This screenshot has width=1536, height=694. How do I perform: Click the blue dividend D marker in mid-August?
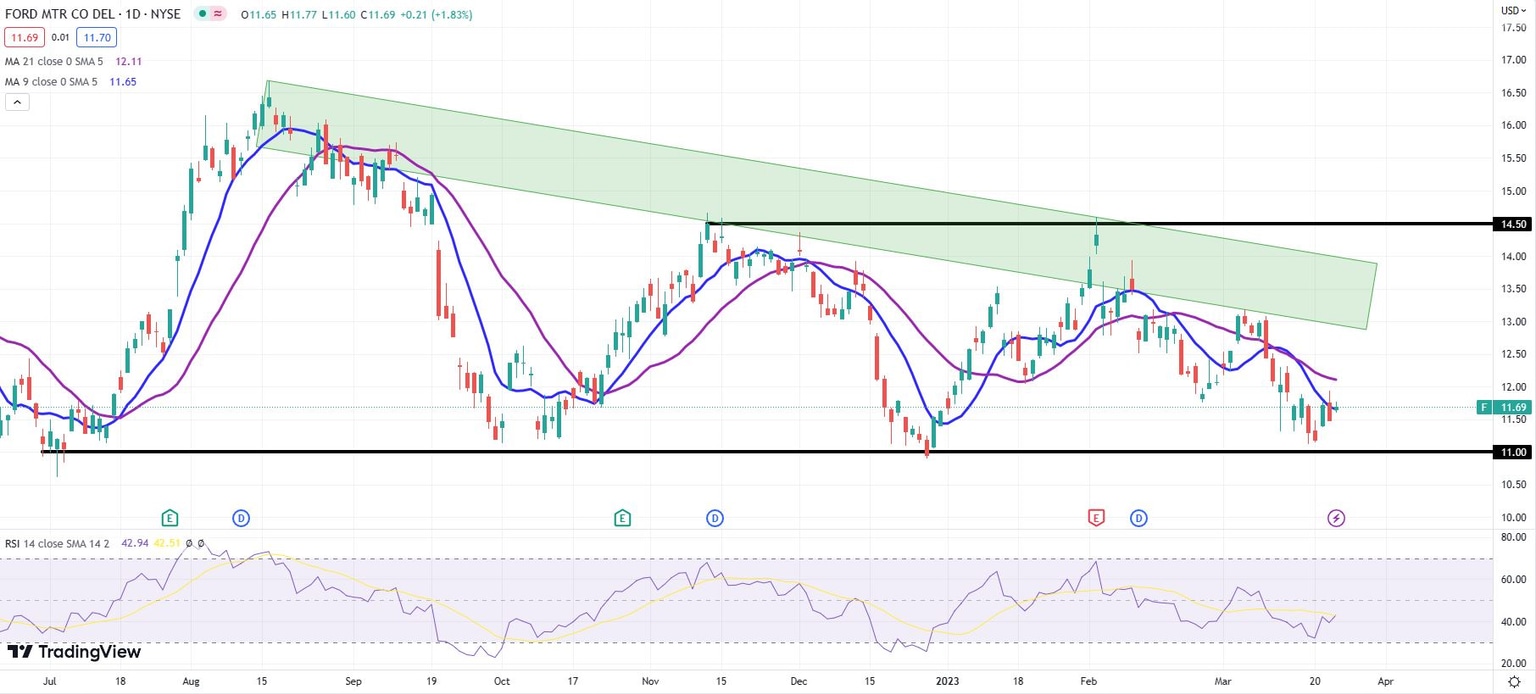tap(241, 518)
